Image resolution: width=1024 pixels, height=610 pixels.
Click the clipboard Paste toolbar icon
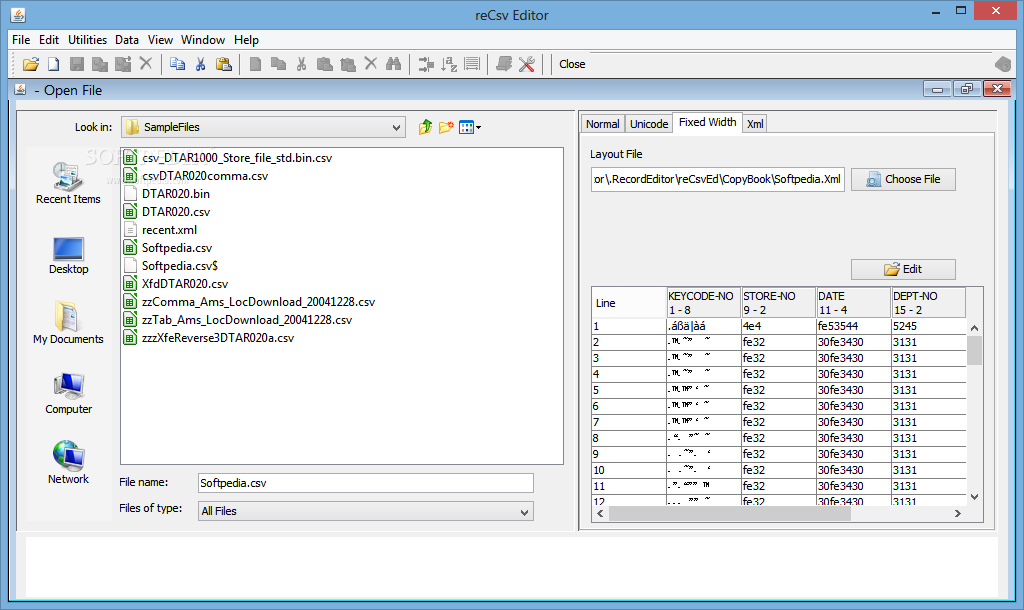[223, 64]
